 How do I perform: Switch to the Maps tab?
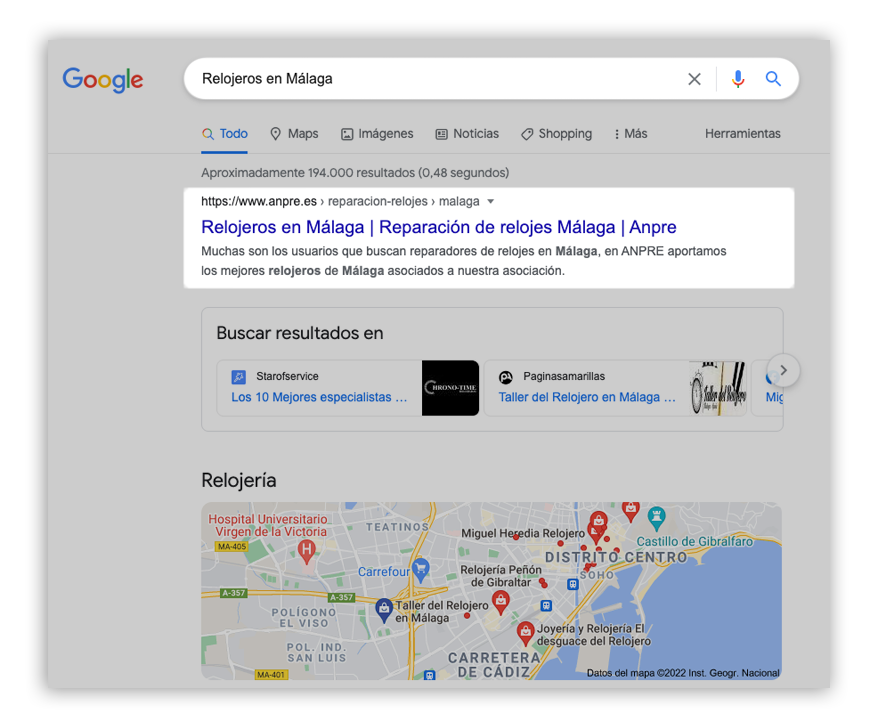(x=294, y=134)
